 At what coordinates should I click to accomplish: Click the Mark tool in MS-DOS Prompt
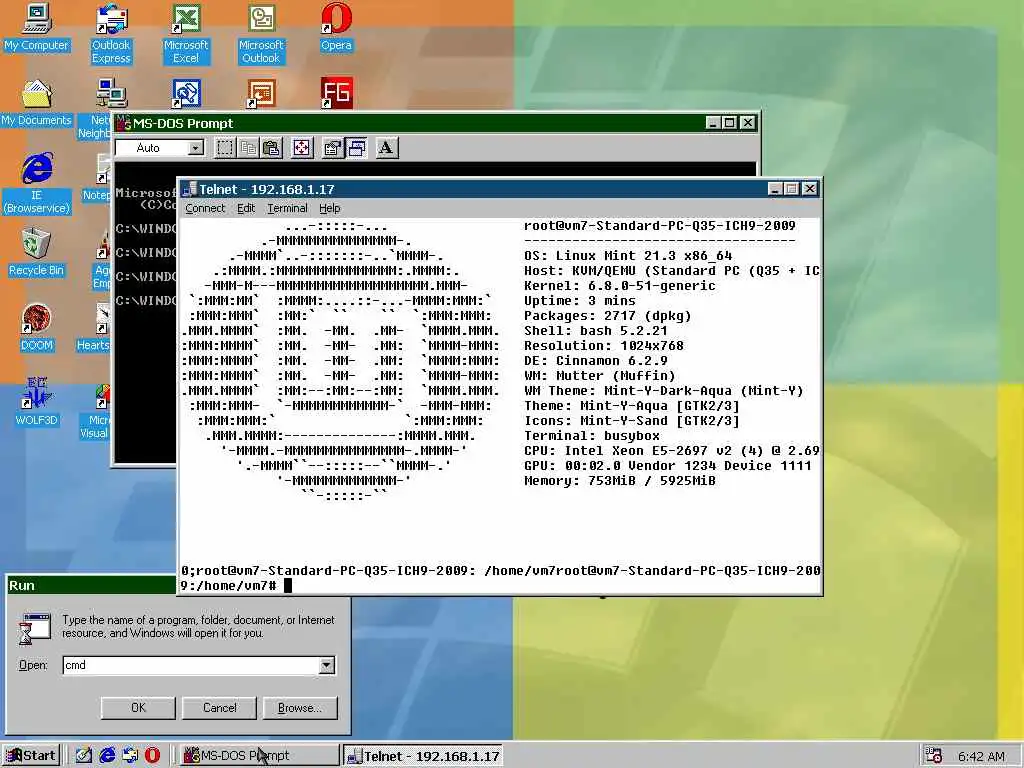(x=225, y=148)
